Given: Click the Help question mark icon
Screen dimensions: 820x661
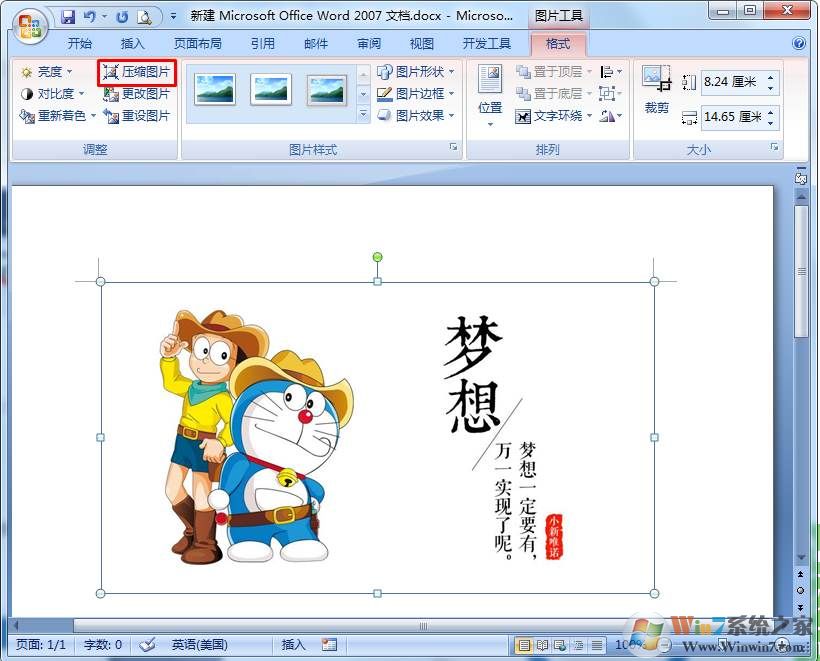Looking at the screenshot, I should tap(799, 44).
